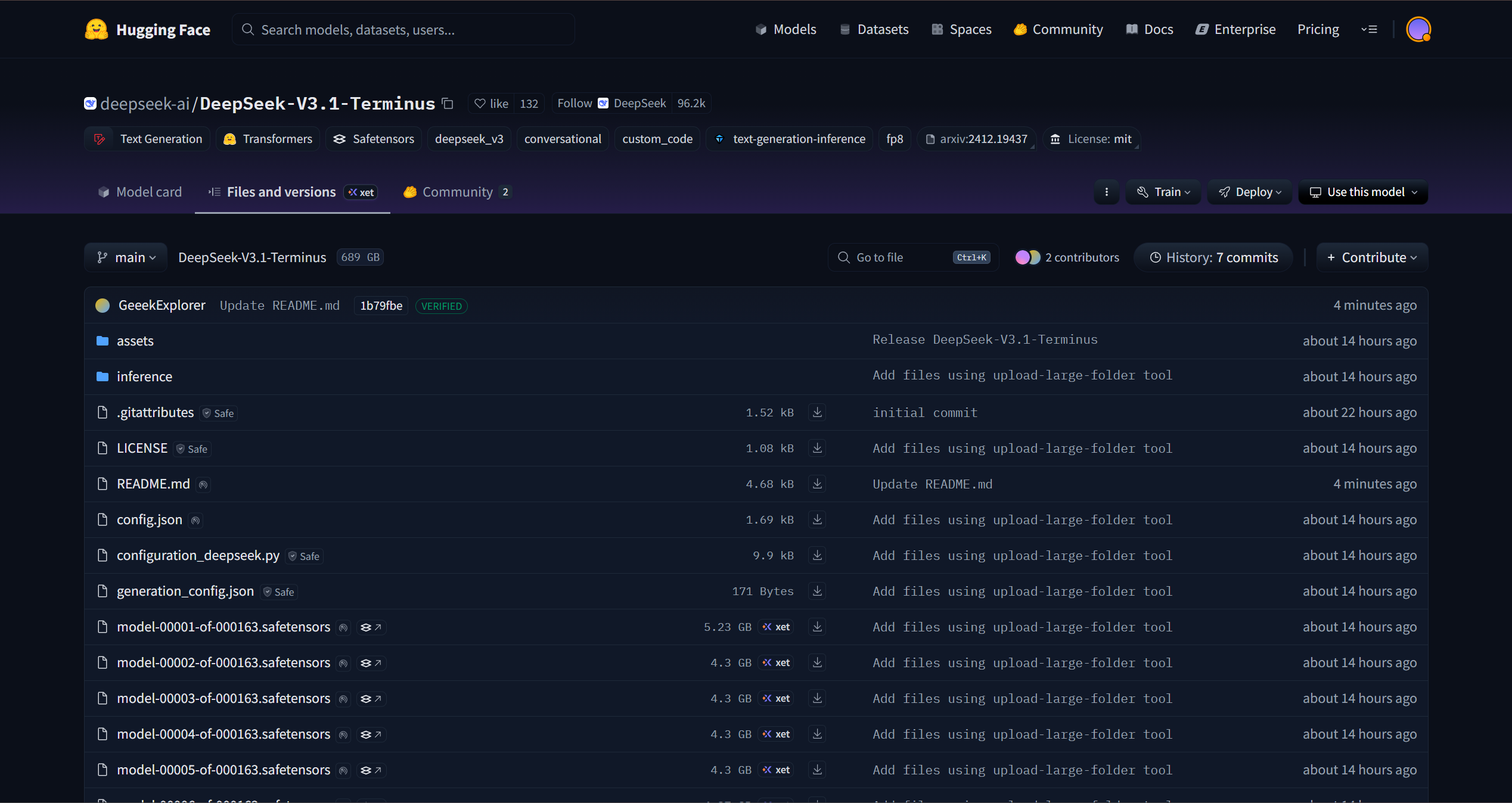Screen dimensions: 1512x803
Task: Open the assets folder
Action: [135, 341]
